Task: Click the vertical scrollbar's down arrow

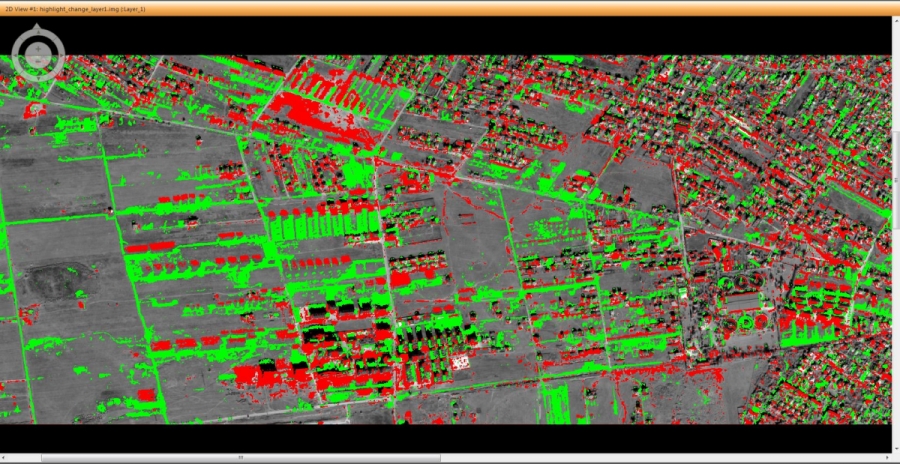Action: pyautogui.click(x=897, y=448)
